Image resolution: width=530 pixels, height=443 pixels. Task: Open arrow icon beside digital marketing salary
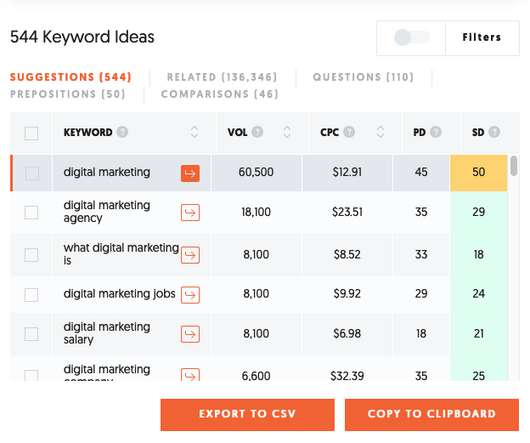(x=190, y=334)
